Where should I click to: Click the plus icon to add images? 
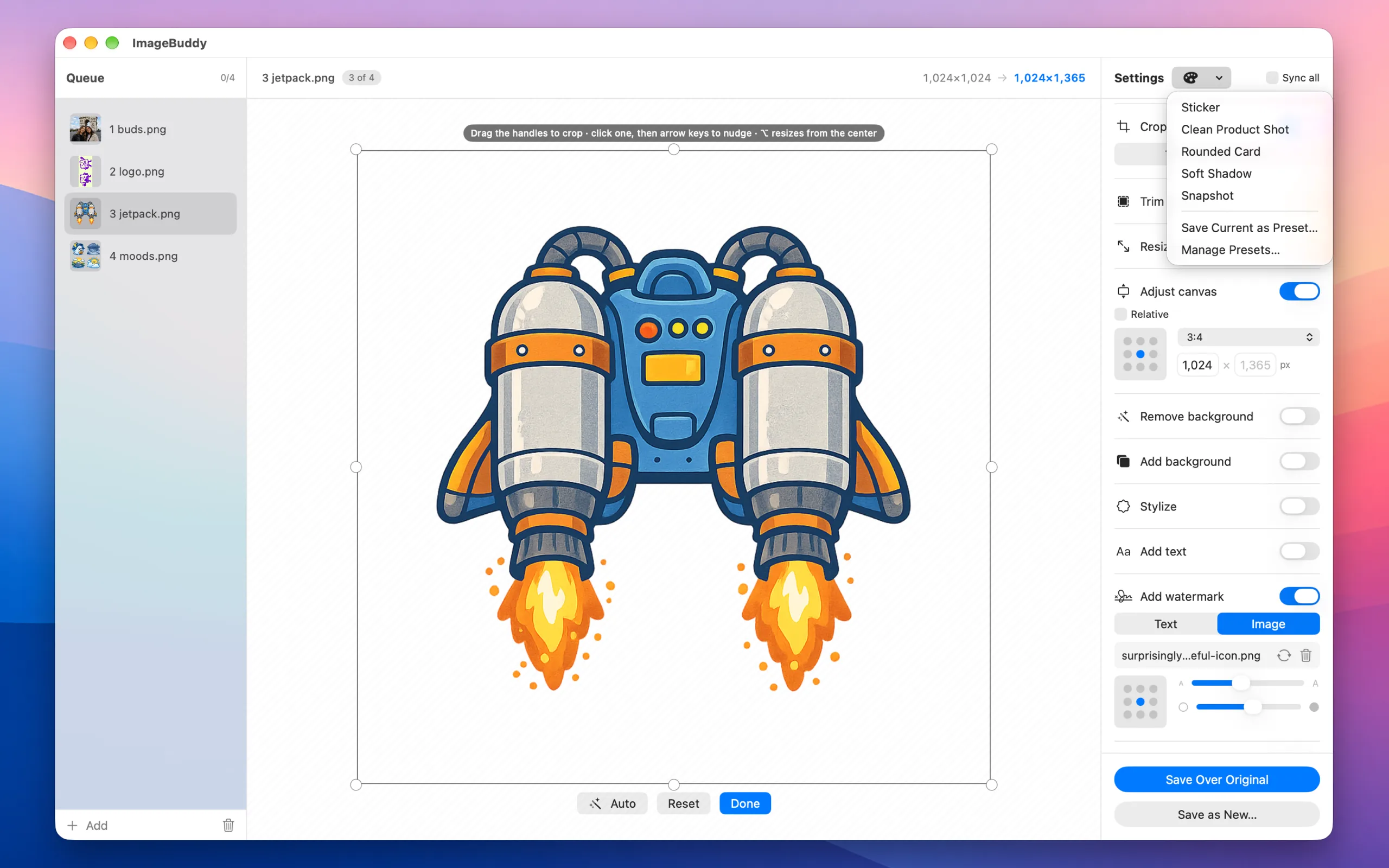point(72,826)
